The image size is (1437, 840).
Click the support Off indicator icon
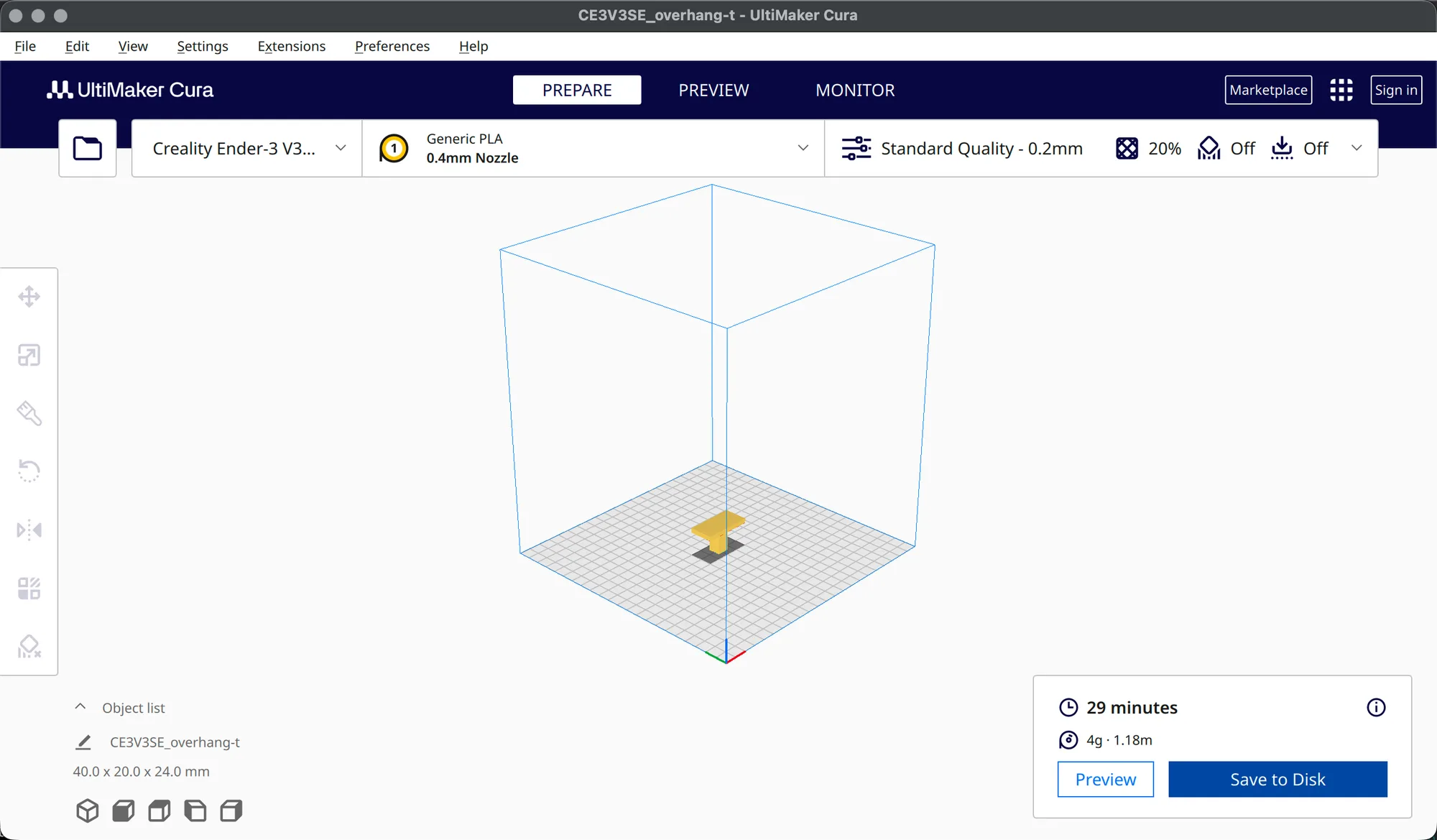click(1209, 148)
